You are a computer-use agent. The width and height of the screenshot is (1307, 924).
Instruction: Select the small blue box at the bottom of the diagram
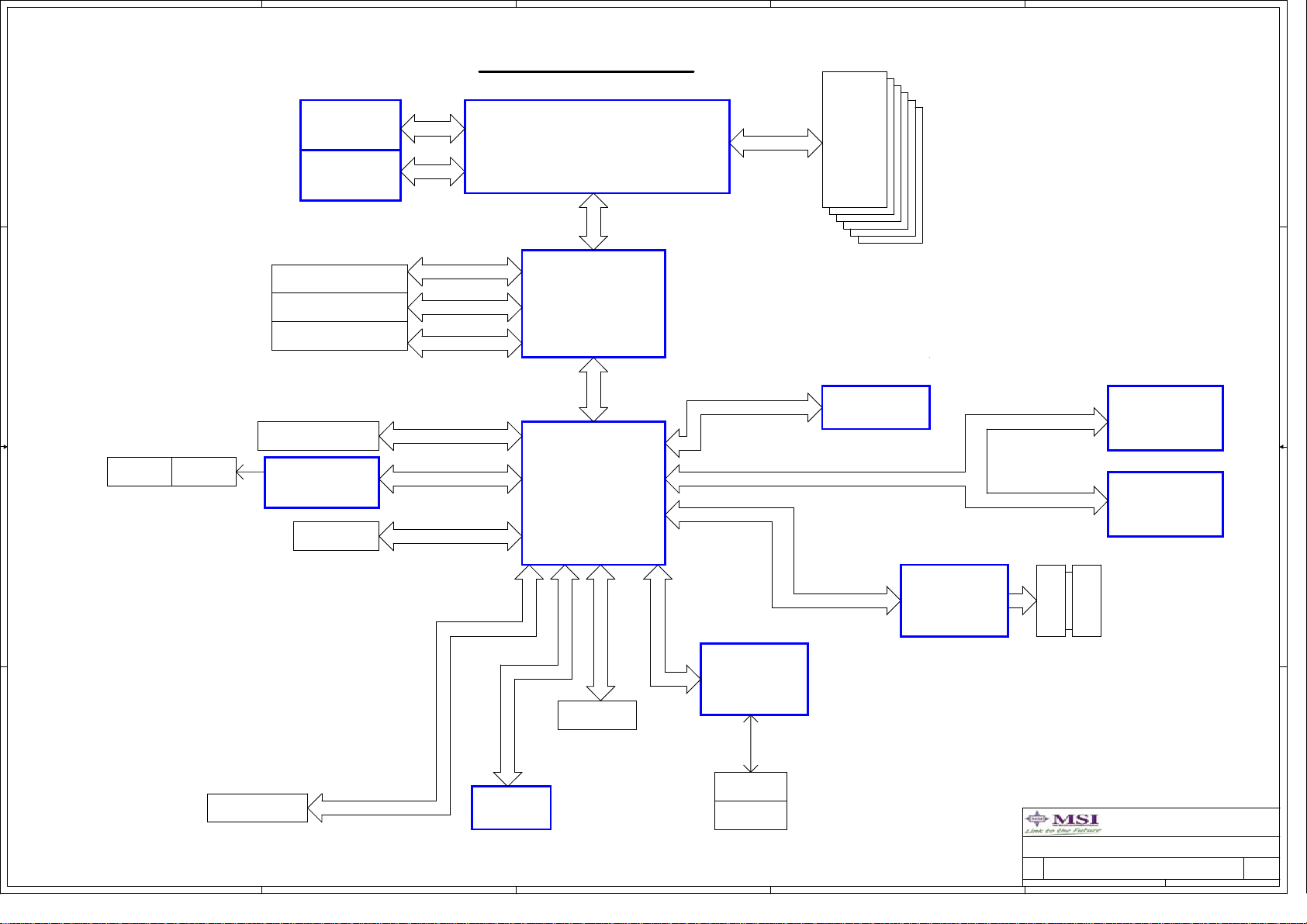511,808
